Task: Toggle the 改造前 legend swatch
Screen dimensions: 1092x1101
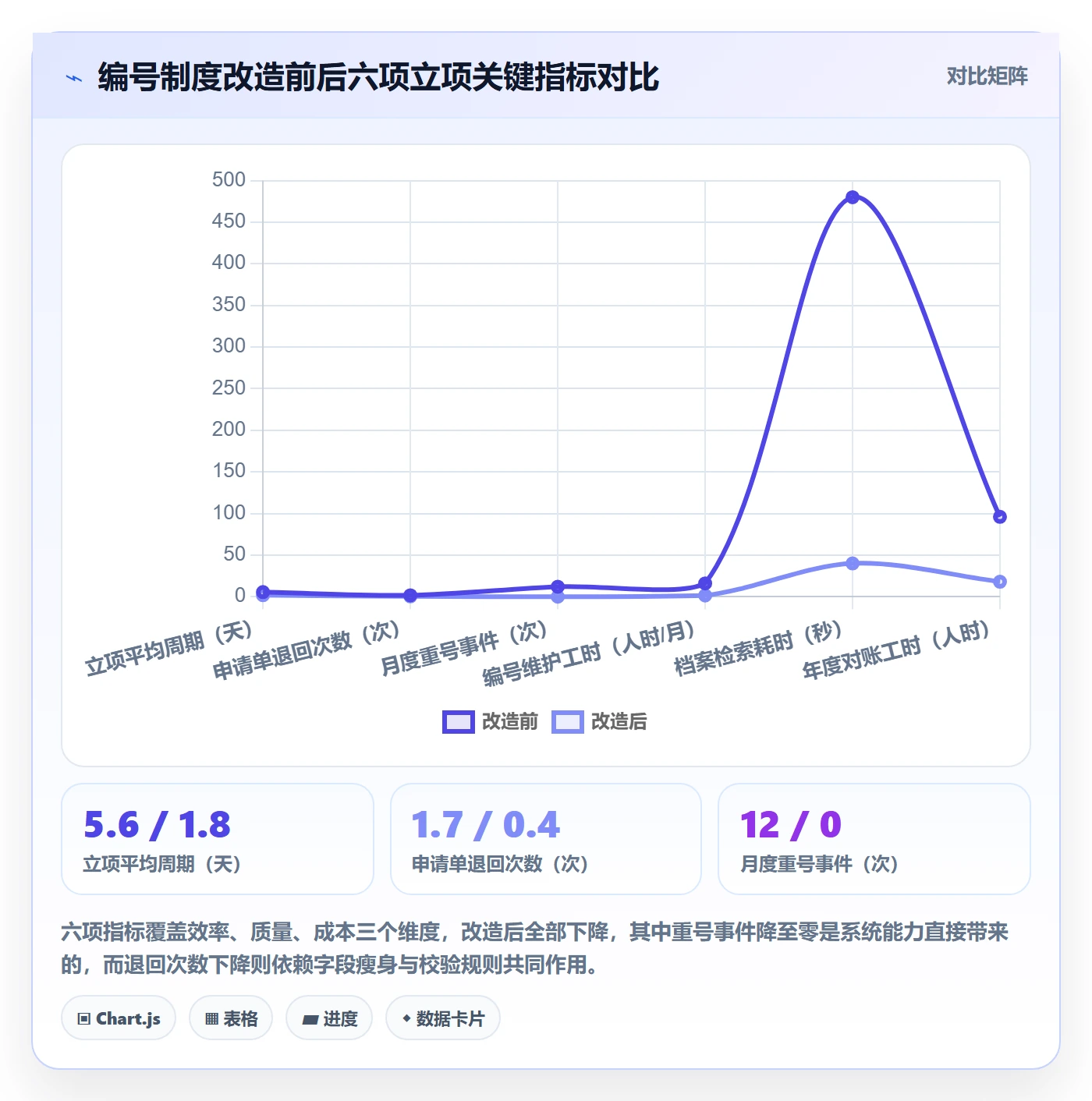Action: (x=458, y=722)
